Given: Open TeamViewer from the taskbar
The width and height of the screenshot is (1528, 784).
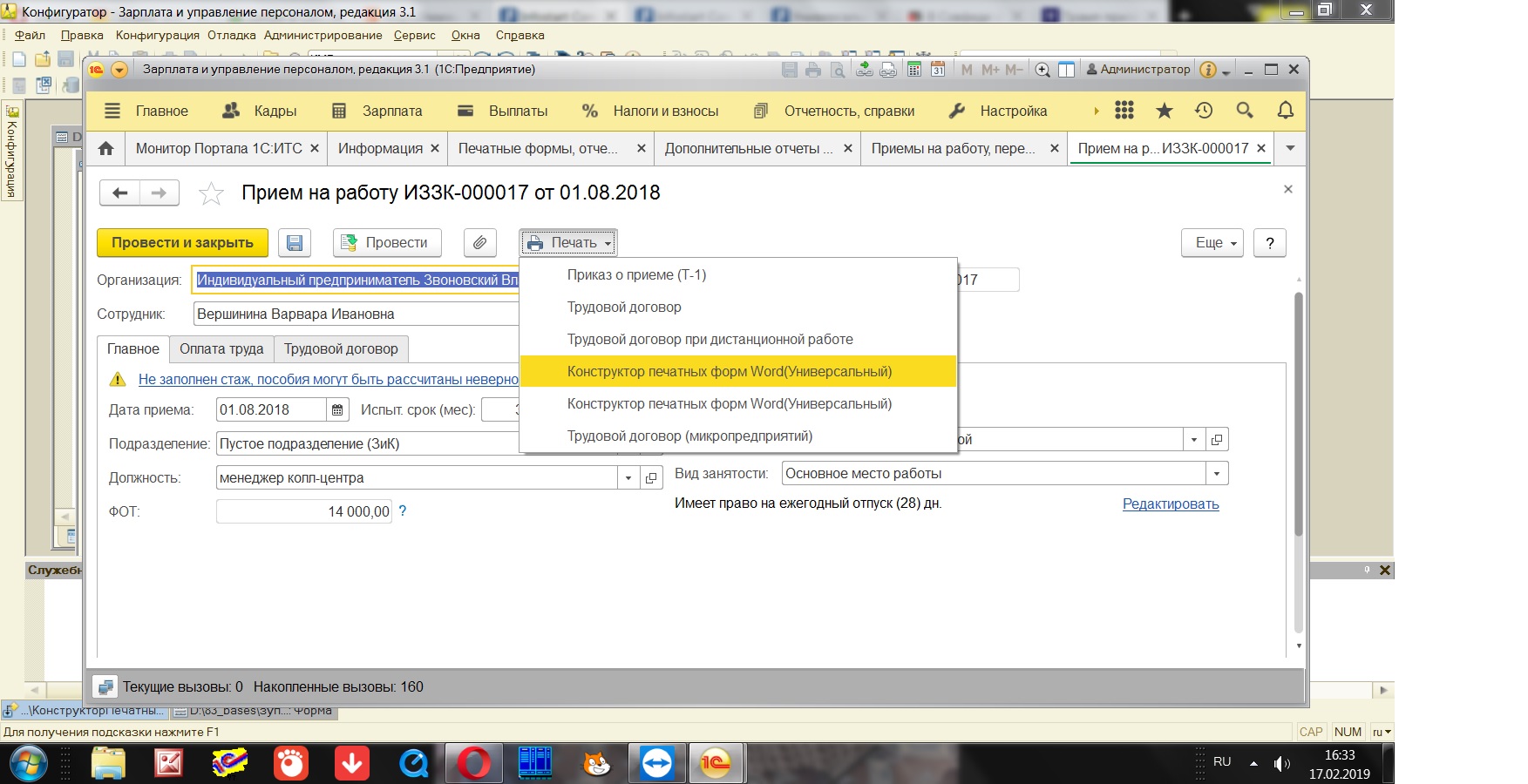Looking at the screenshot, I should (x=657, y=764).
